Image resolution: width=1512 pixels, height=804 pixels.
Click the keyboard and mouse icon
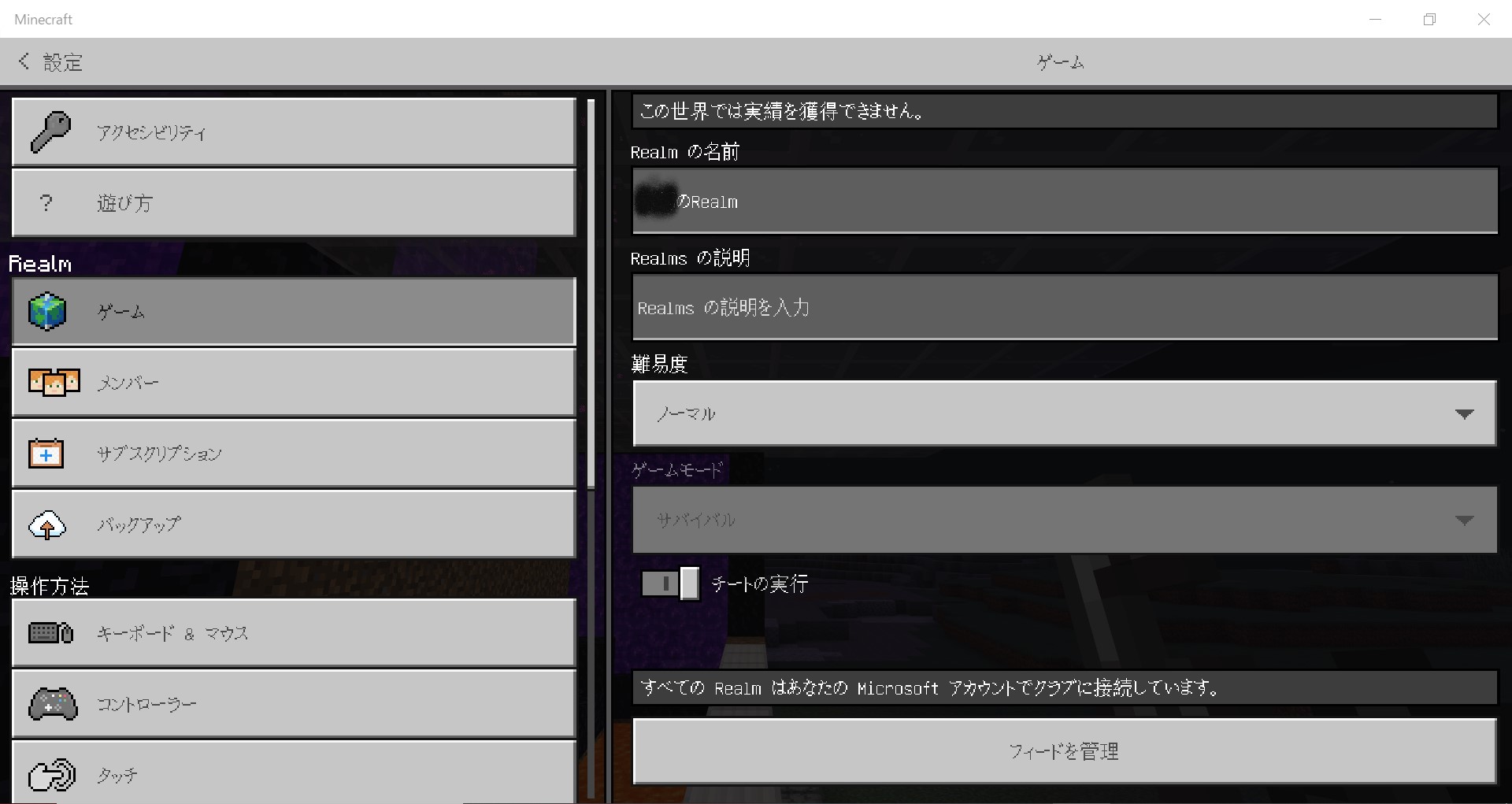click(x=50, y=633)
